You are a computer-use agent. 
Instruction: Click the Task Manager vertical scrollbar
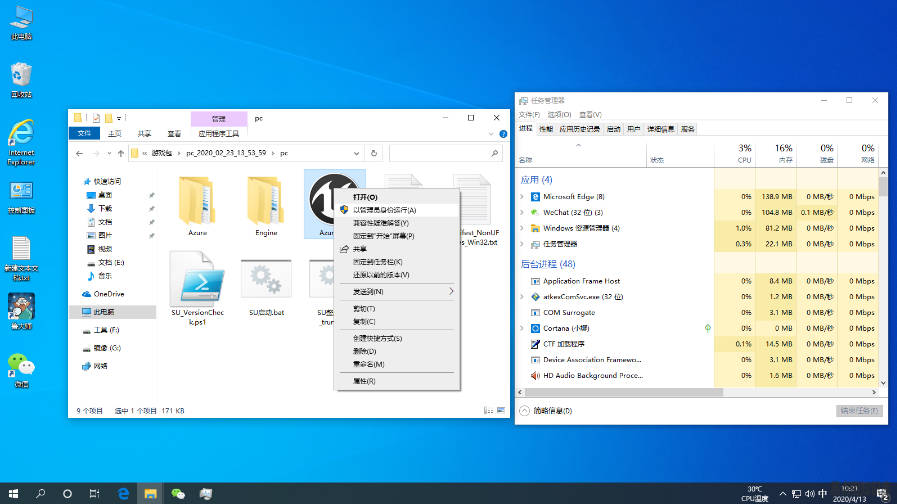coord(882,280)
